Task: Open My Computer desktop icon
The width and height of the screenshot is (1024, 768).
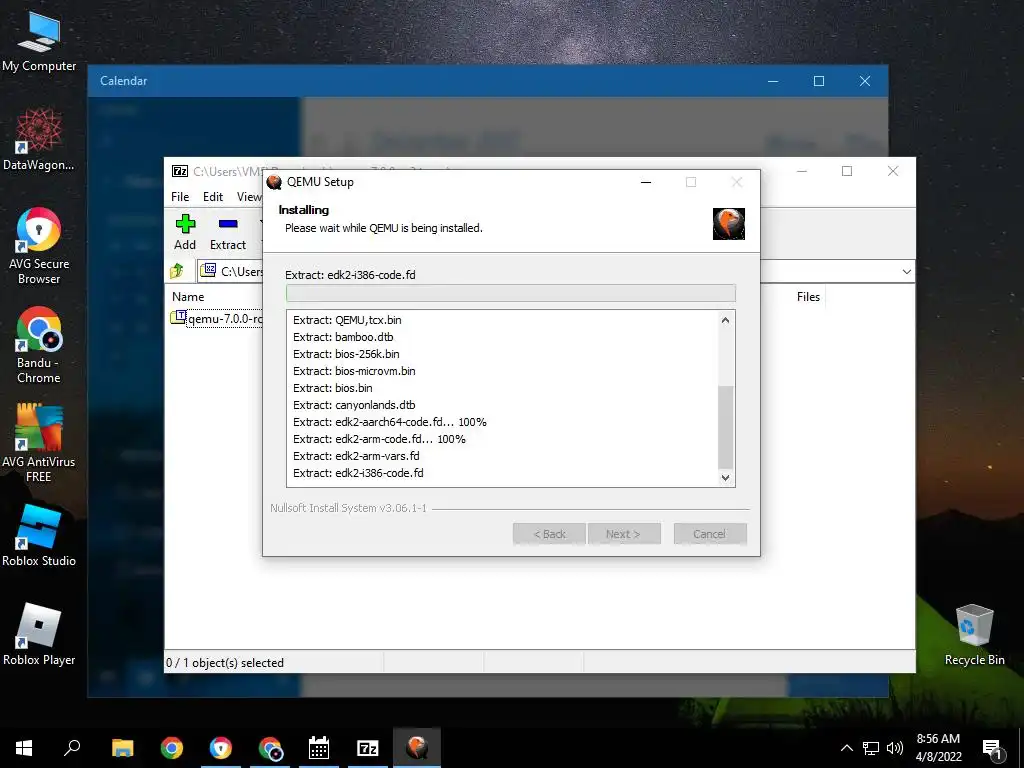Action: [39, 40]
